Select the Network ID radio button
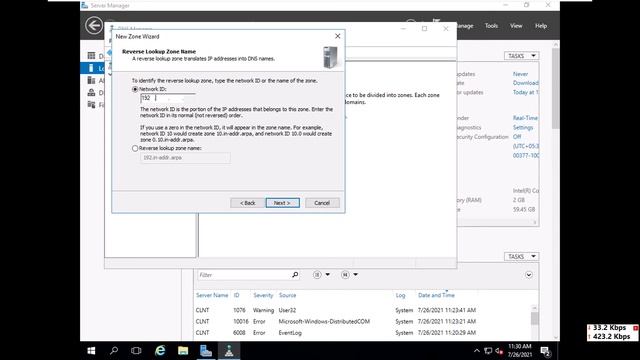 click(x=135, y=89)
